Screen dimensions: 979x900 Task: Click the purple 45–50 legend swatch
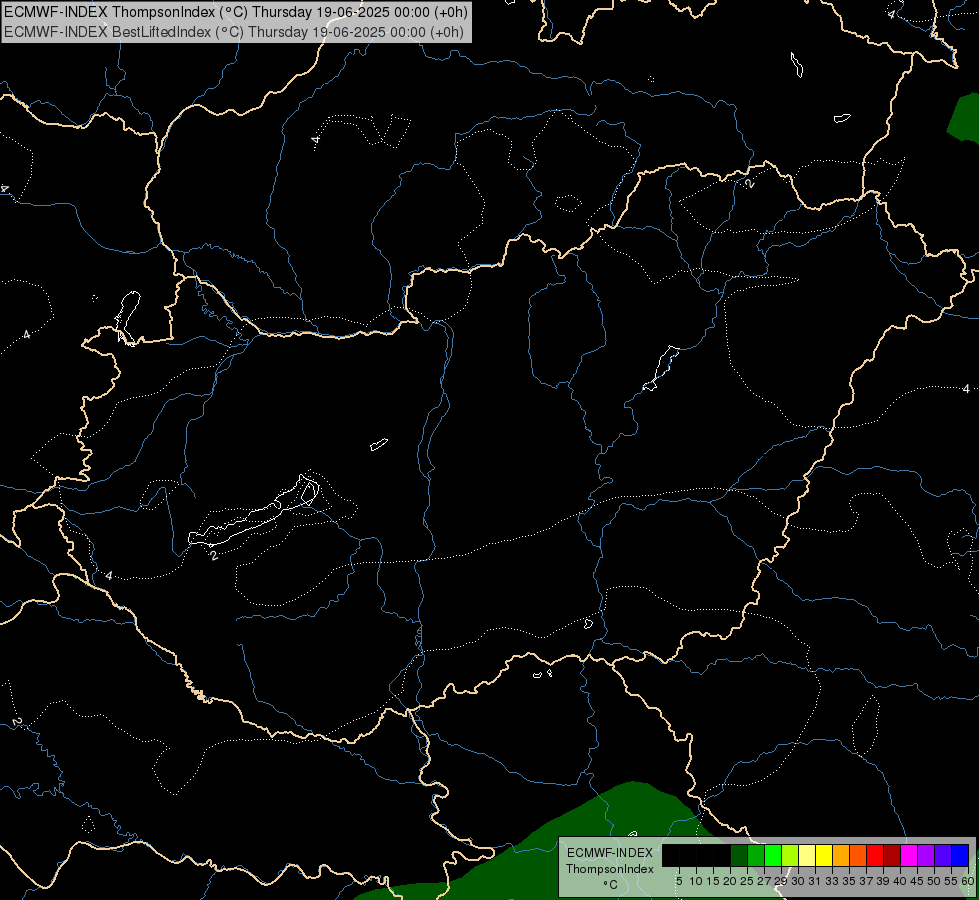[926, 855]
